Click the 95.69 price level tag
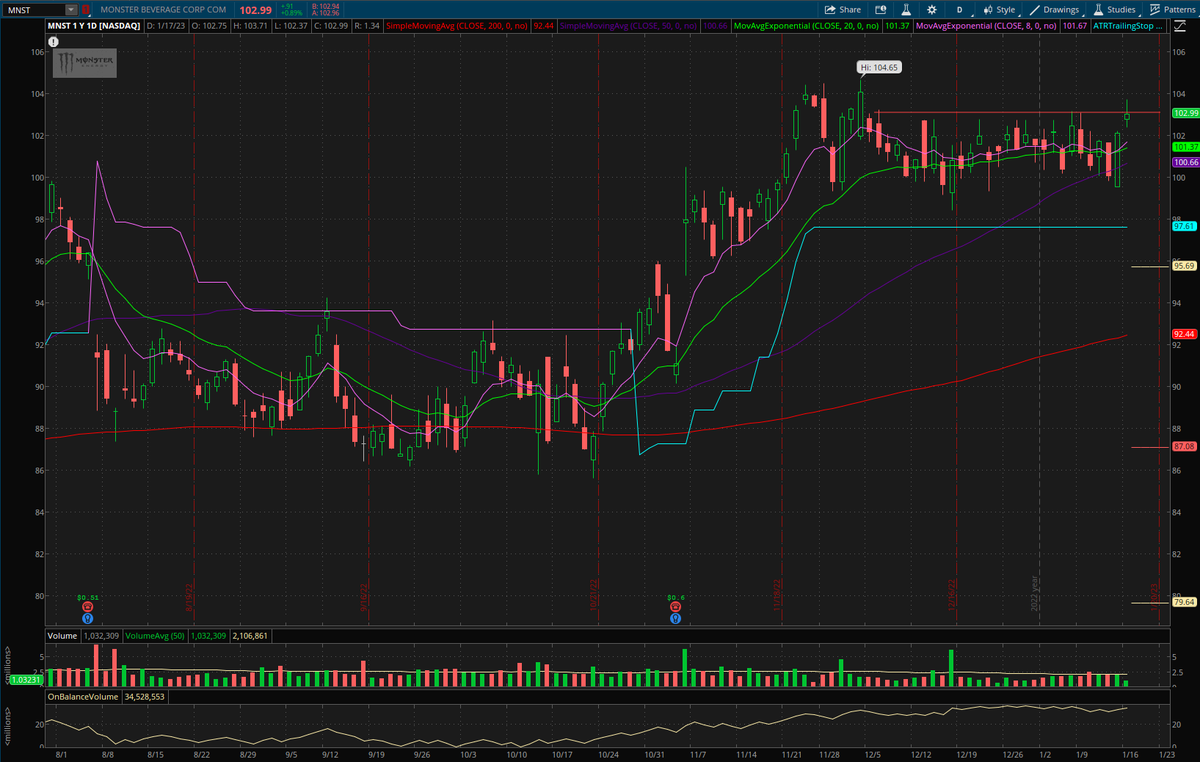 click(x=1185, y=267)
